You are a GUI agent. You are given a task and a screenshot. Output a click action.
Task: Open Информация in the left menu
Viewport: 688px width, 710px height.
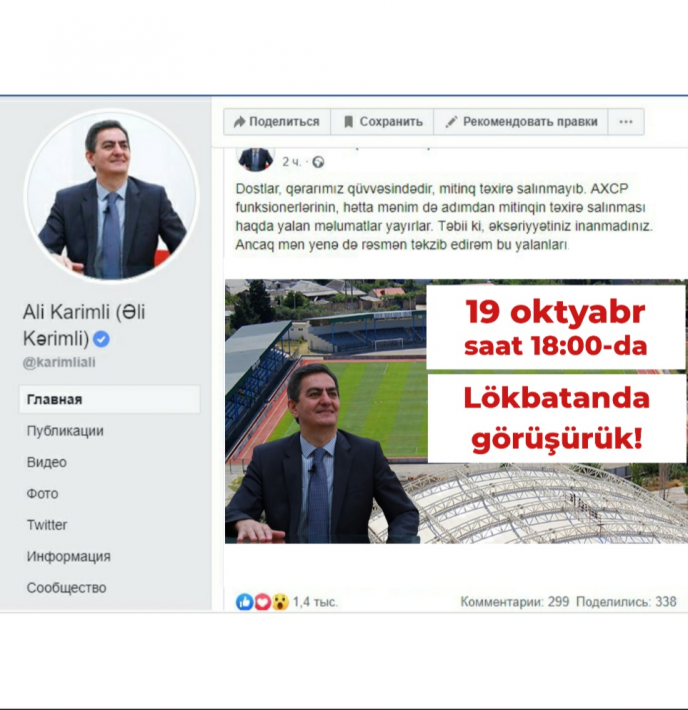pyautogui.click(x=68, y=556)
